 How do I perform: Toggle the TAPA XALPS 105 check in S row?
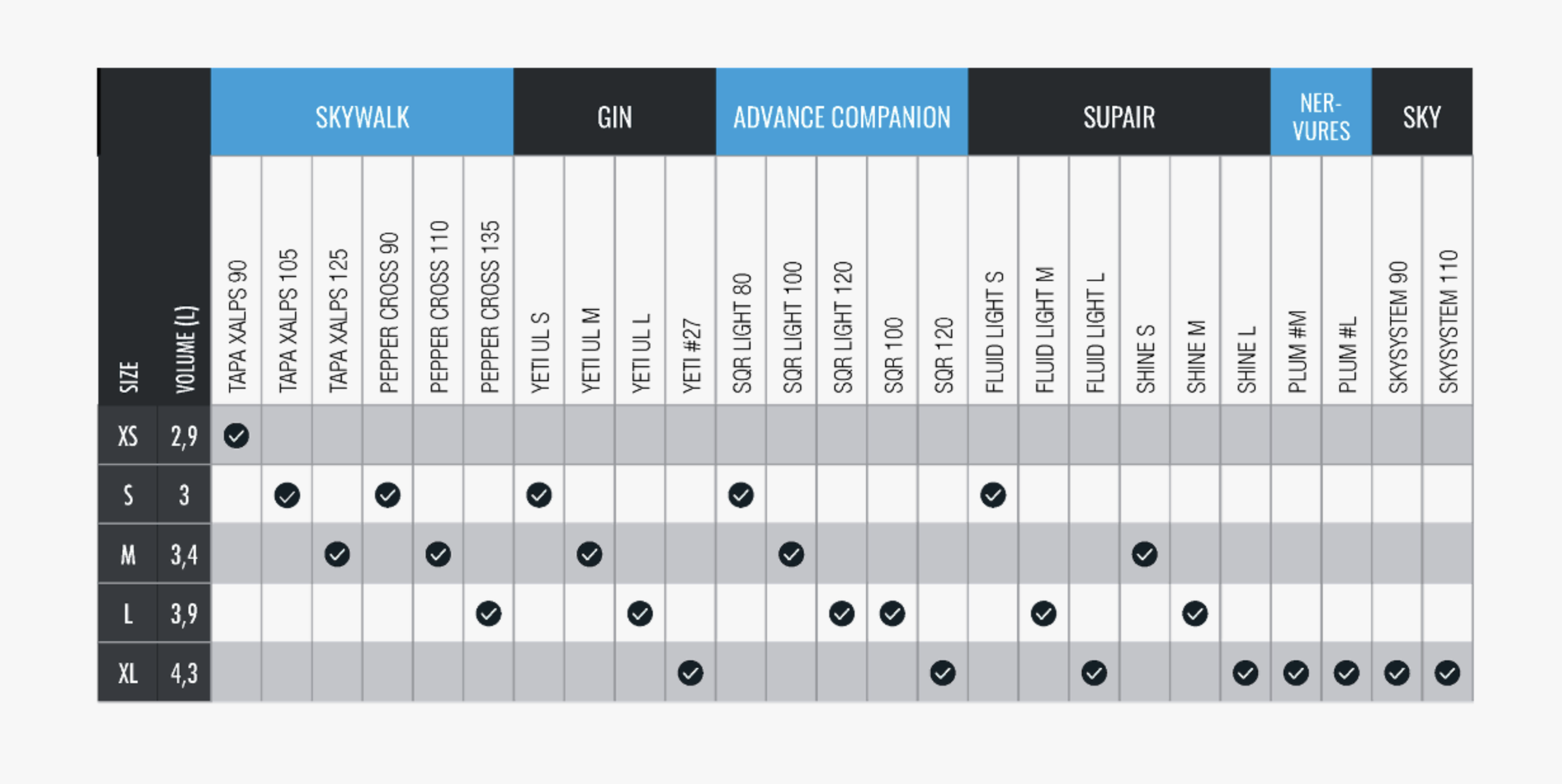tap(287, 495)
